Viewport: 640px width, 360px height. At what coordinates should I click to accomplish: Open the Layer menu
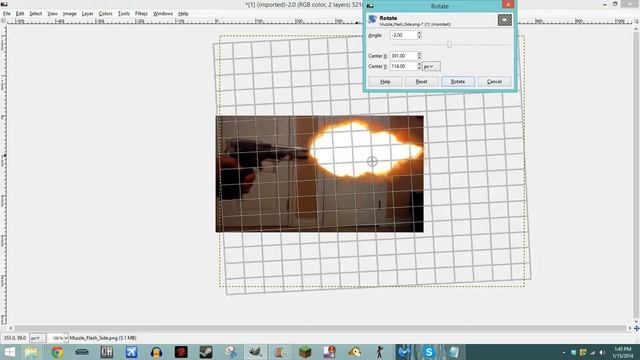click(87, 13)
